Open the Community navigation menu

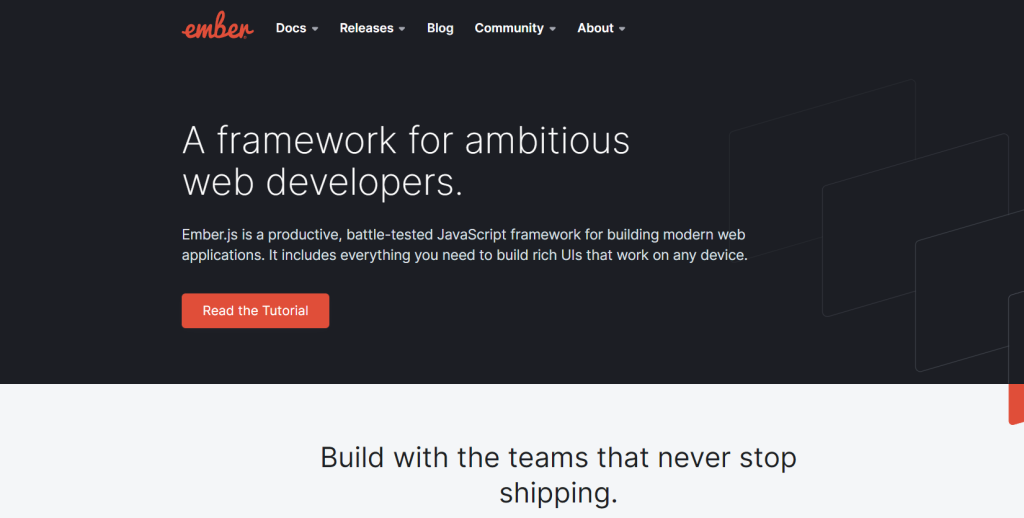(509, 28)
